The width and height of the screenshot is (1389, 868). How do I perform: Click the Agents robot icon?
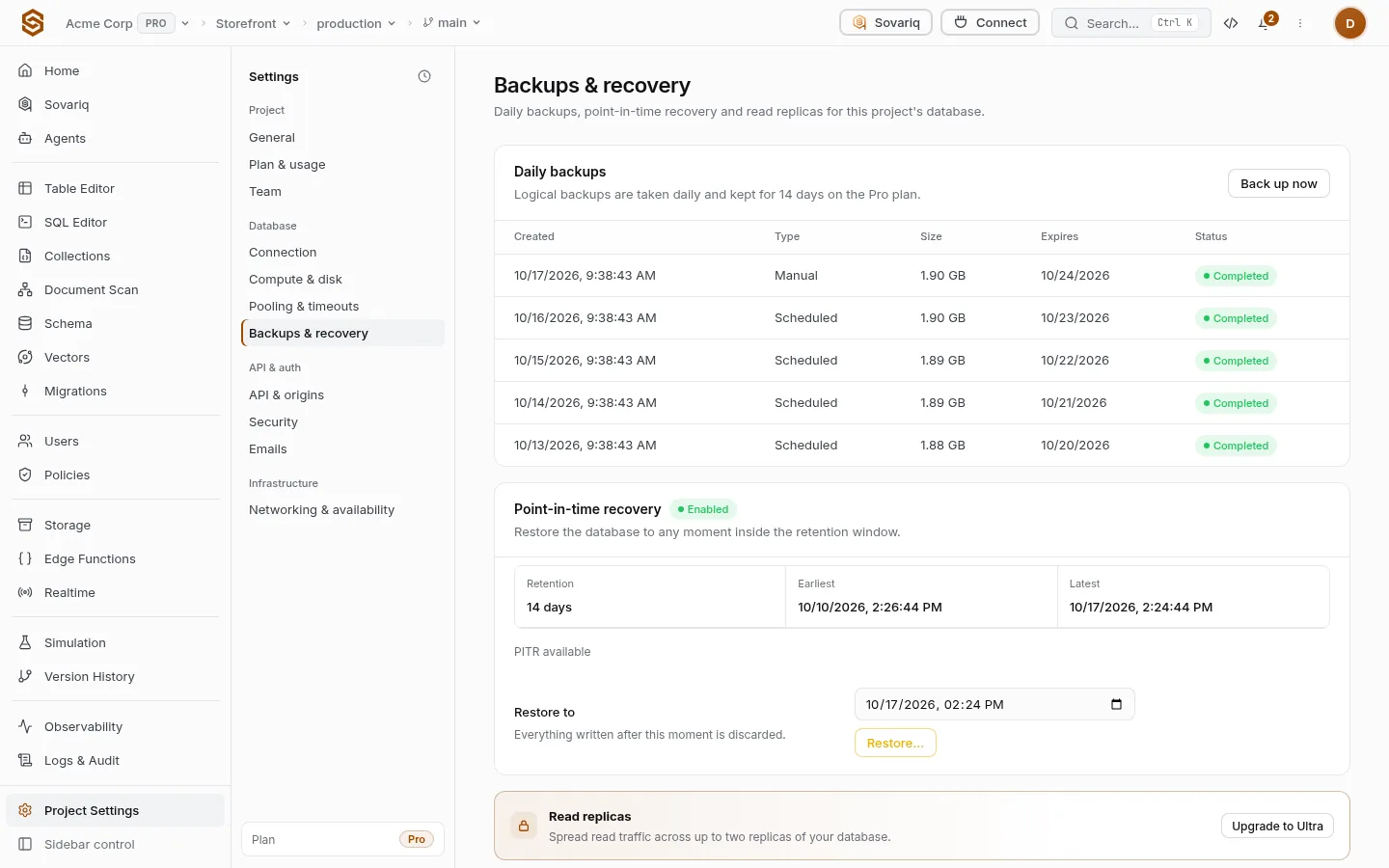pyautogui.click(x=25, y=138)
